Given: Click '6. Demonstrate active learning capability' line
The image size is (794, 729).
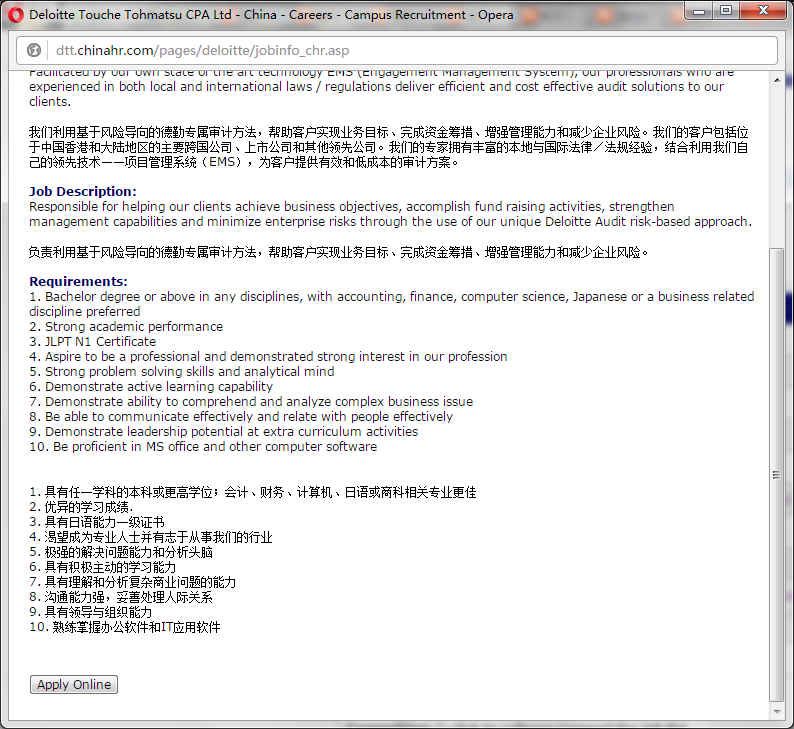Looking at the screenshot, I should 151,387.
